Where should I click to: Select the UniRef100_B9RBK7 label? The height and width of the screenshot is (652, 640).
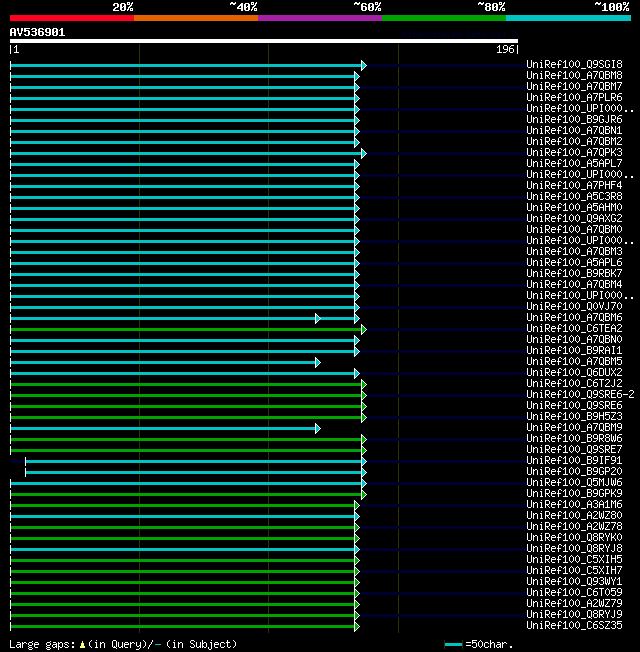coord(574,274)
